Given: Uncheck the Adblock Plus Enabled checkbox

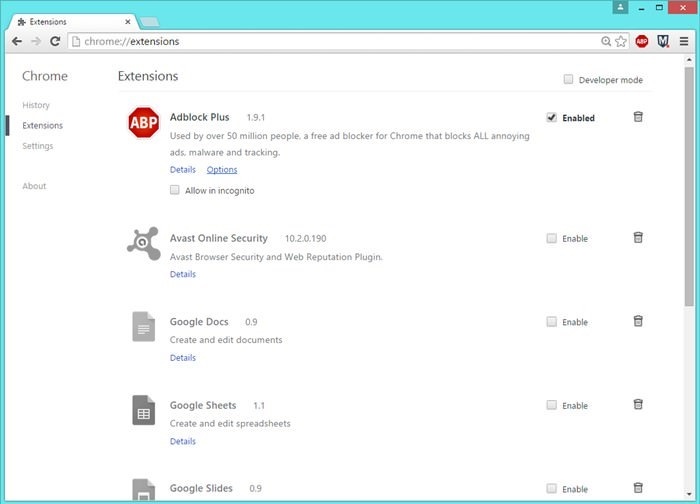Looking at the screenshot, I should [552, 117].
